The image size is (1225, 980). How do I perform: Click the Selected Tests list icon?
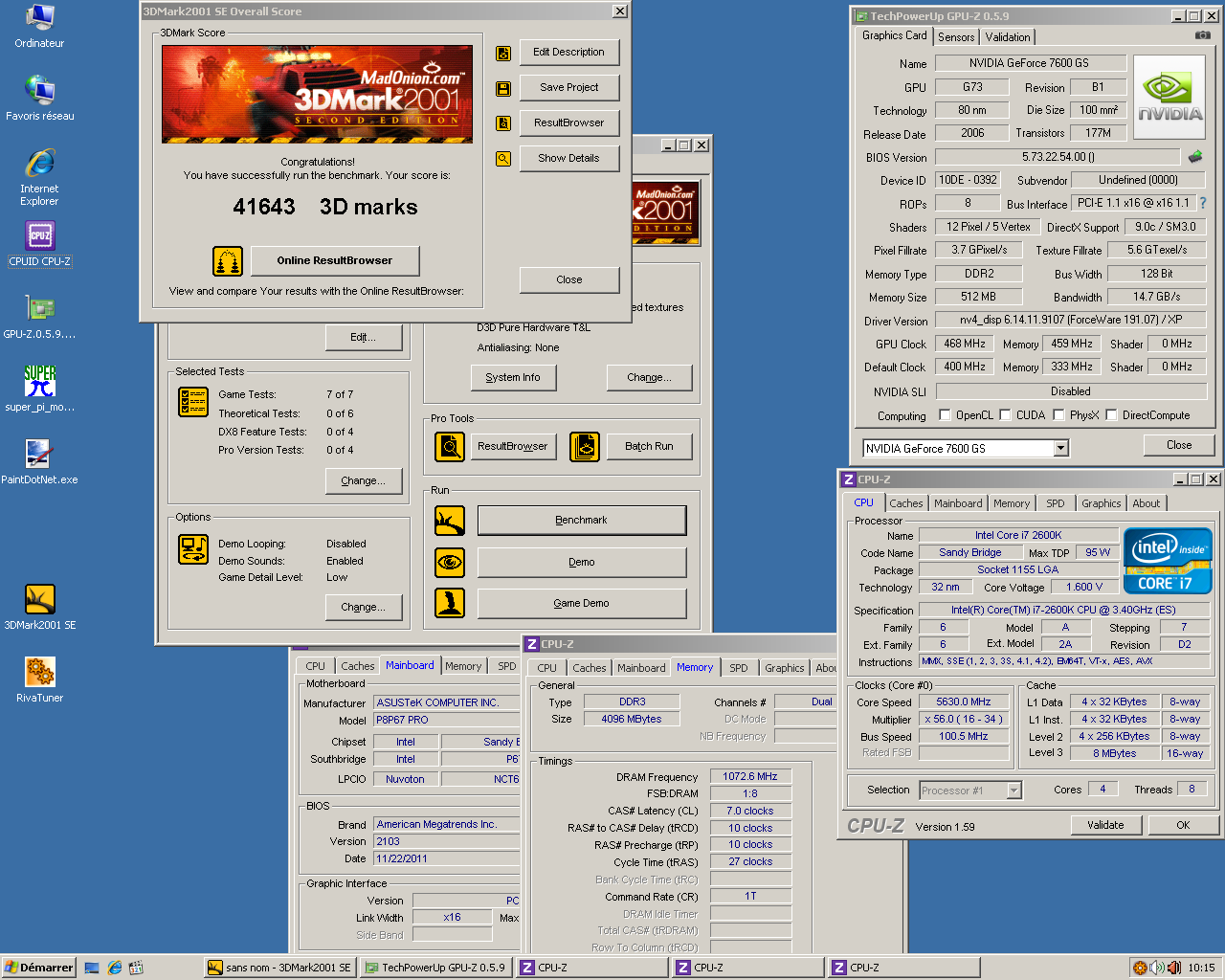[193, 401]
